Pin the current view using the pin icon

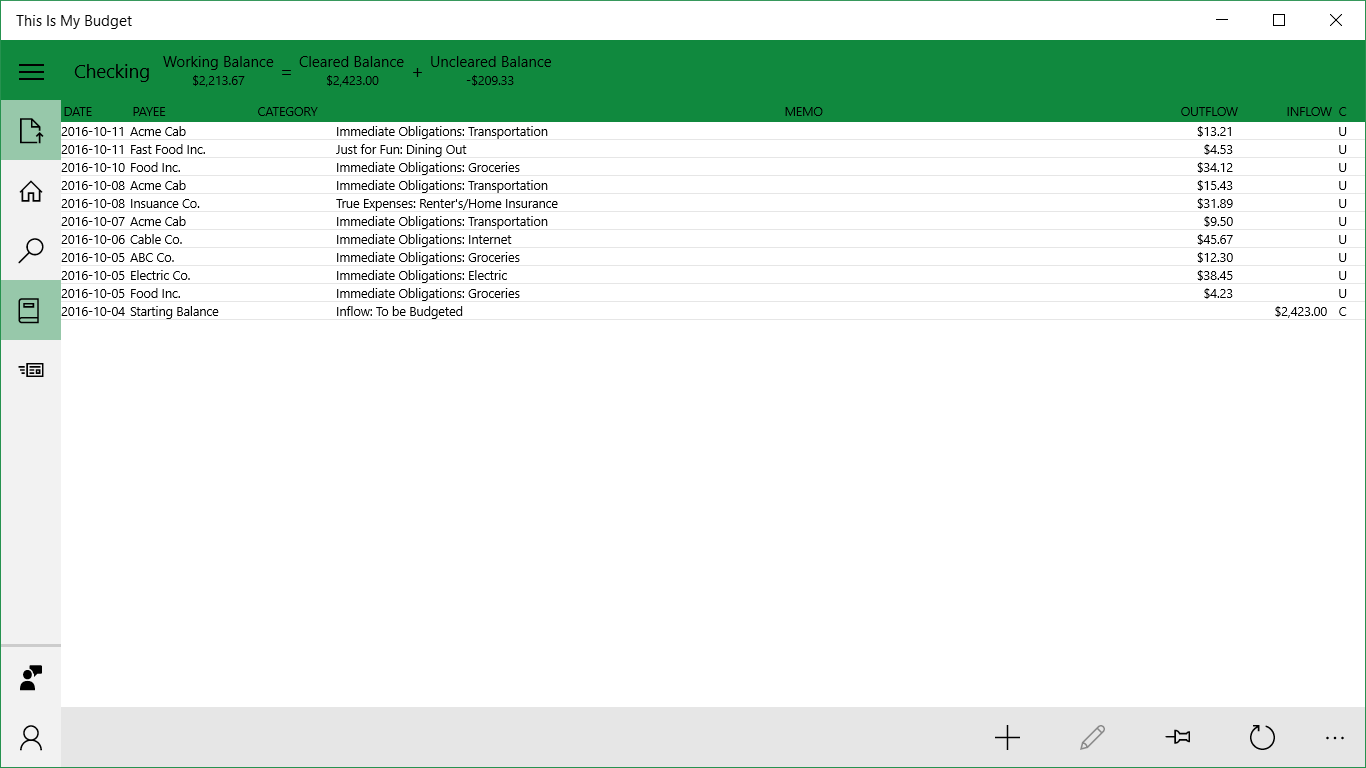[x=1177, y=737]
